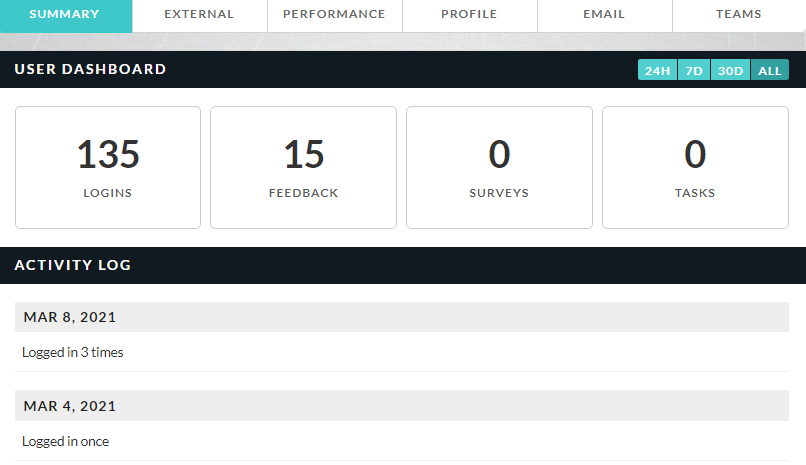The height and width of the screenshot is (465, 806).
Task: Show the 30D time range
Action: pyautogui.click(x=730, y=70)
